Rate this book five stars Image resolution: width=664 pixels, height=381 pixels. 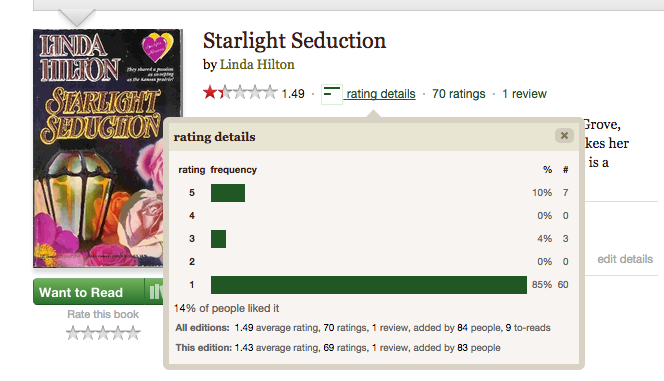[133, 333]
